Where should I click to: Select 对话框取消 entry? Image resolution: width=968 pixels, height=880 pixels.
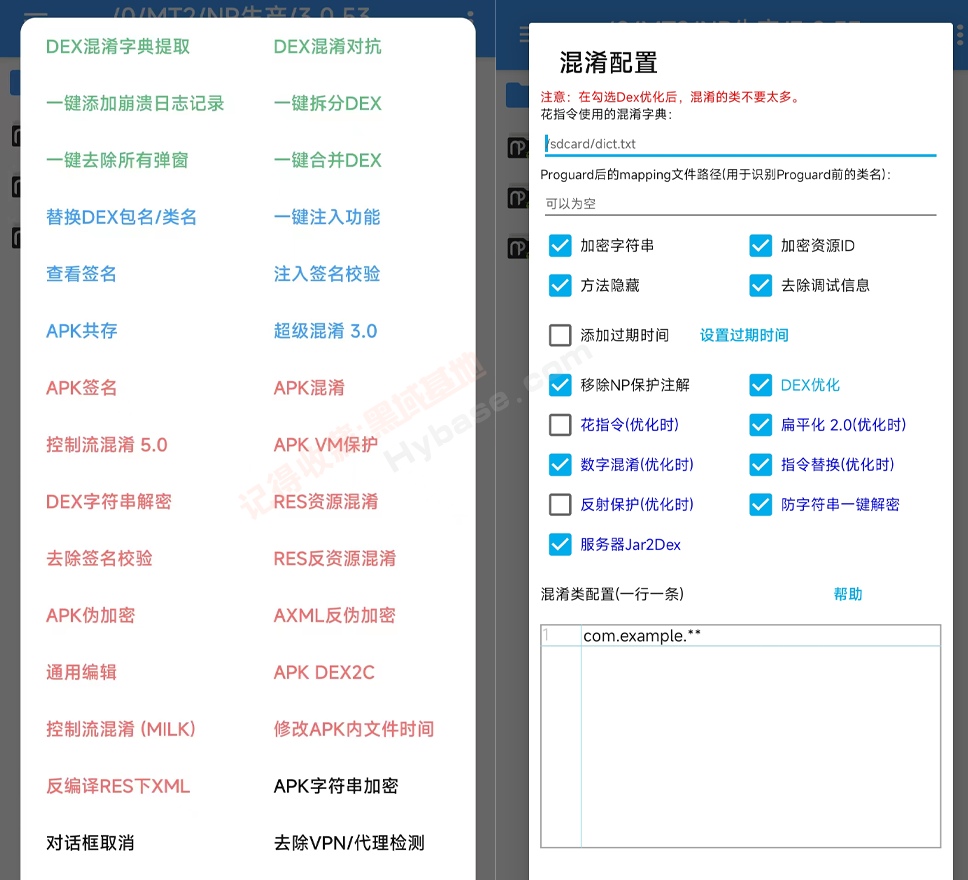click(x=90, y=843)
